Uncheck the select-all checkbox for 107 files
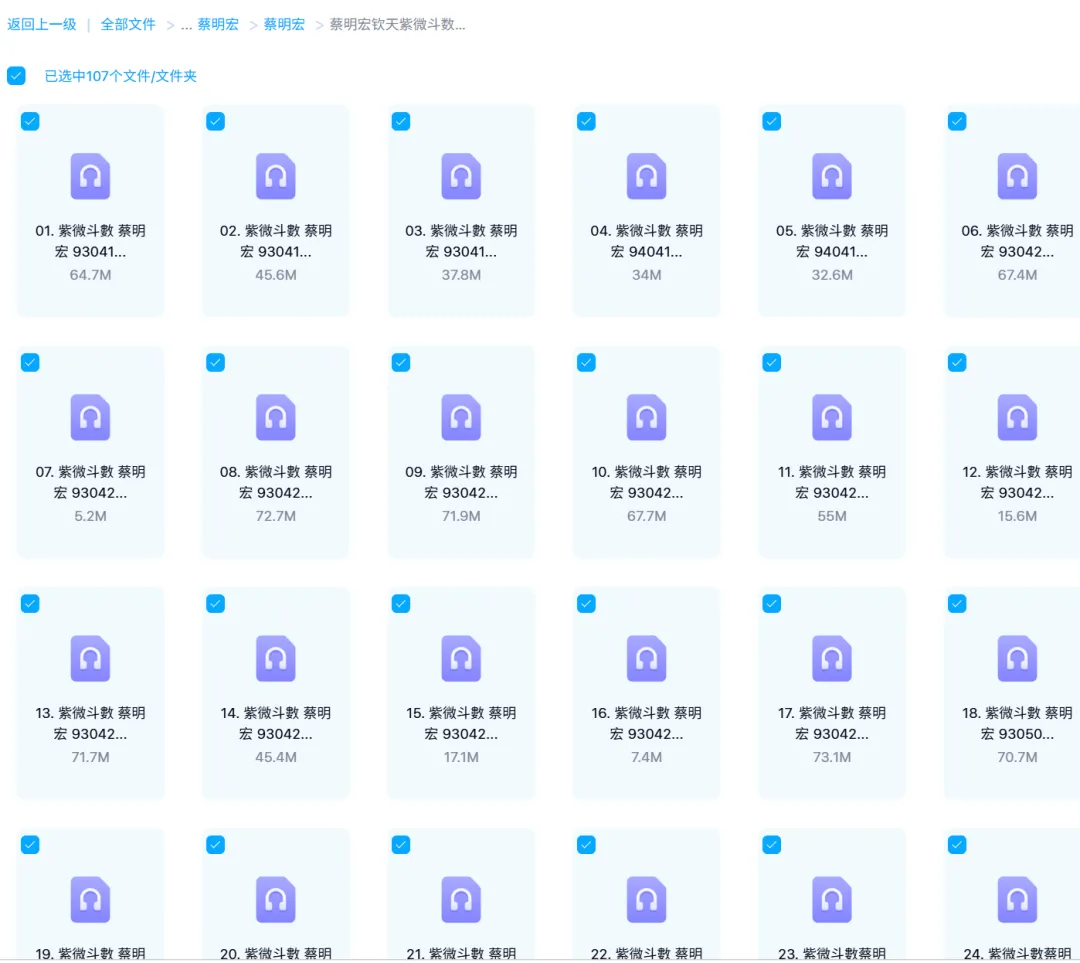 tap(17, 76)
